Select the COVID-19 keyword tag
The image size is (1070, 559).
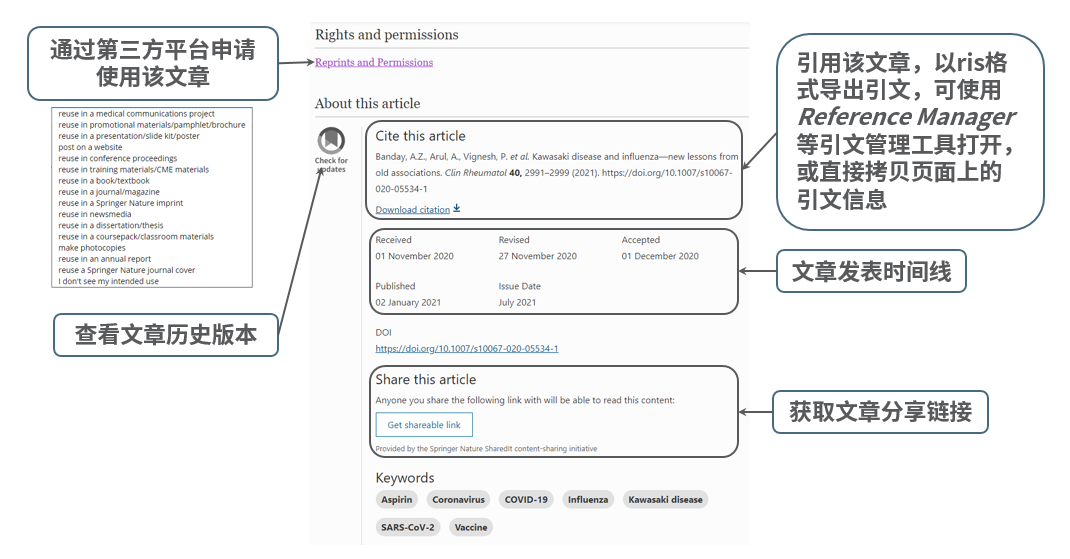tap(526, 500)
